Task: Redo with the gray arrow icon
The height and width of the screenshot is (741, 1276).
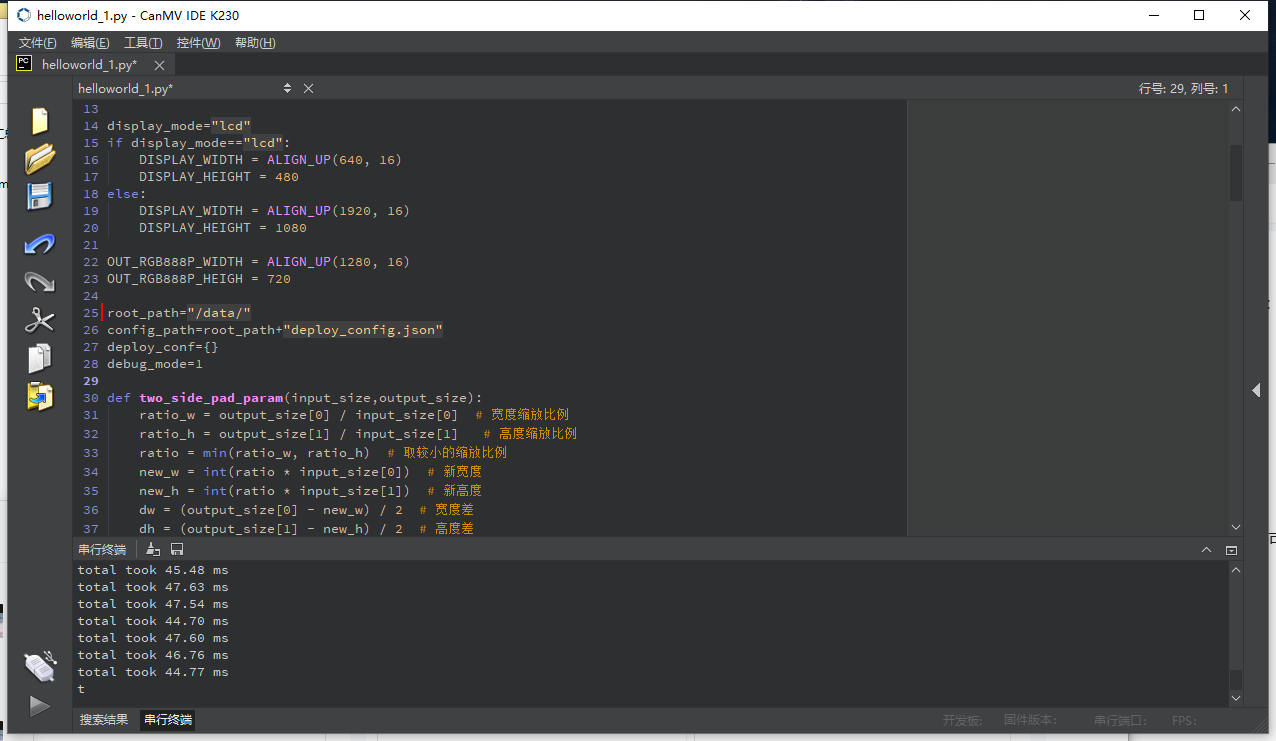Action: tap(40, 282)
